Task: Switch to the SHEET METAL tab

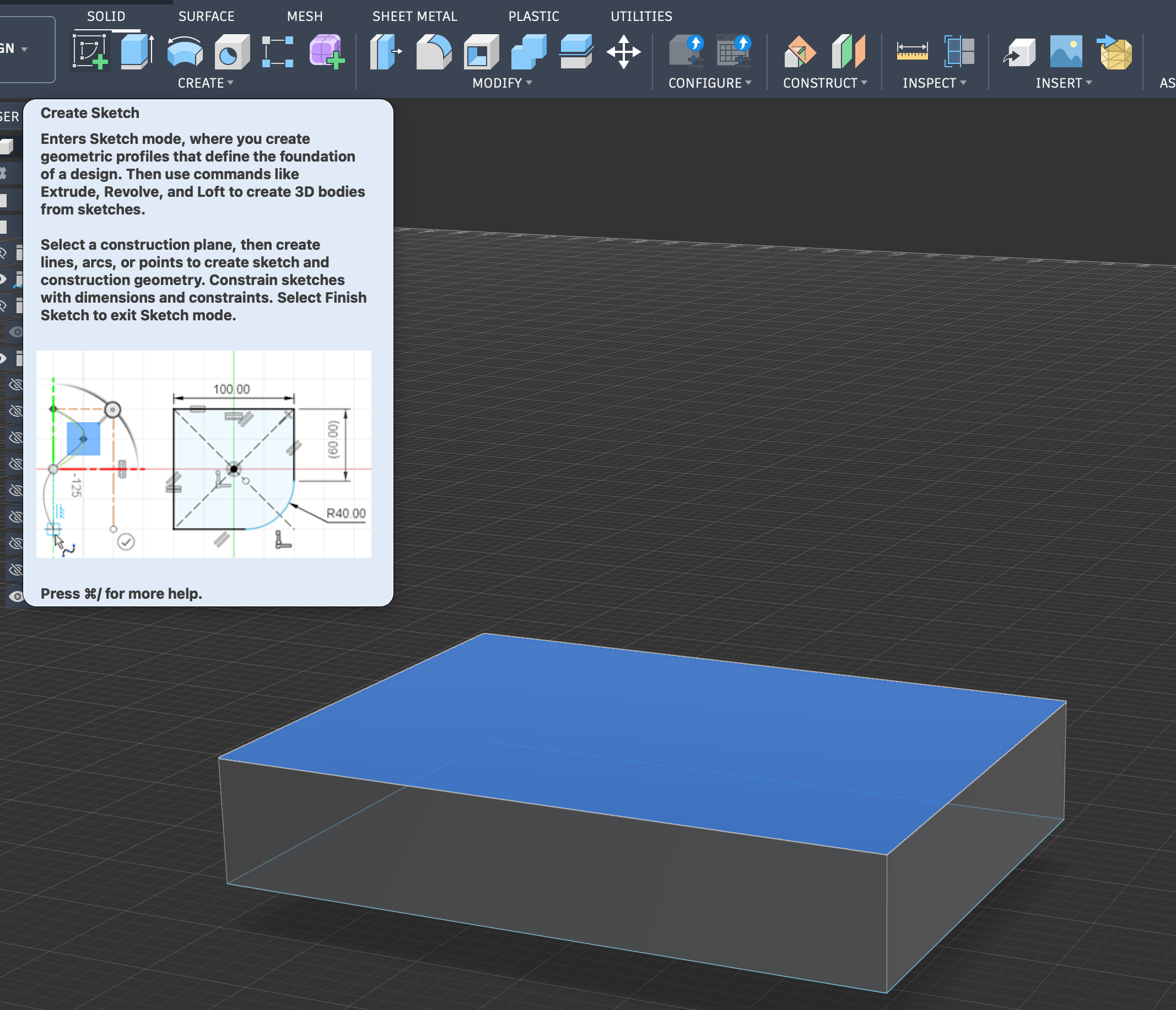Action: 414,17
